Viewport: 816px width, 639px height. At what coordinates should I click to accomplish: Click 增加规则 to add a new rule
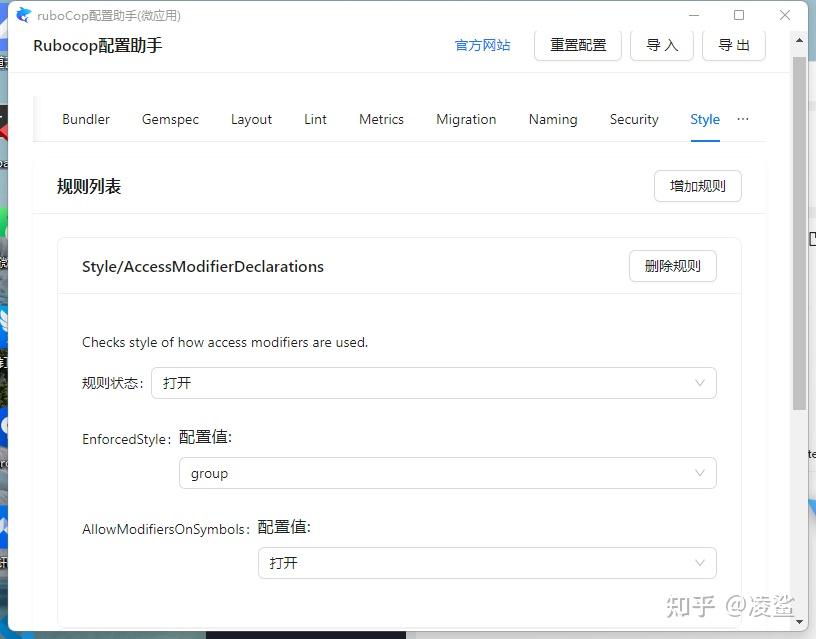[697, 186]
